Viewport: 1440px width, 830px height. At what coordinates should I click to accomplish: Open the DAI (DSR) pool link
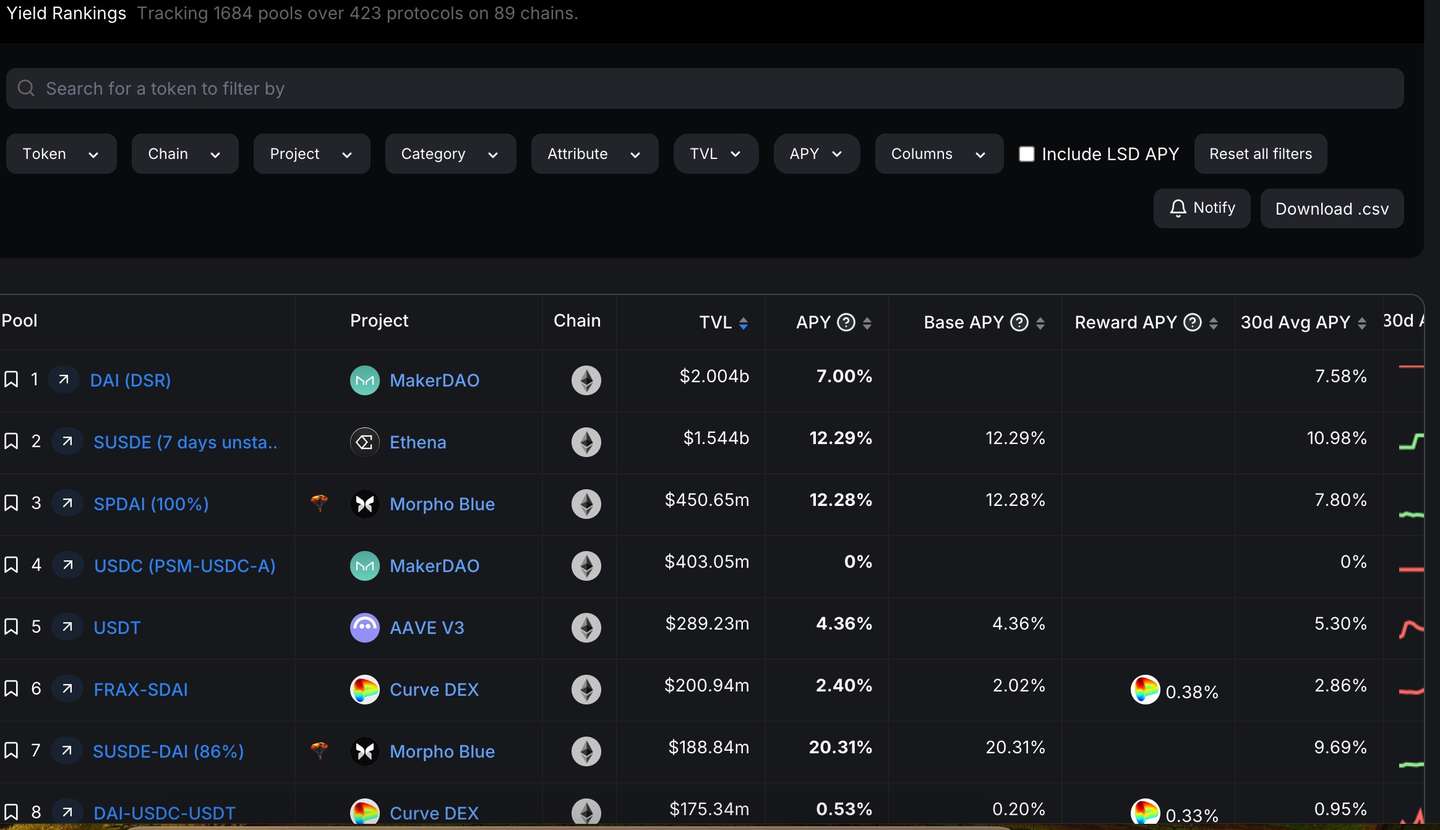point(130,380)
